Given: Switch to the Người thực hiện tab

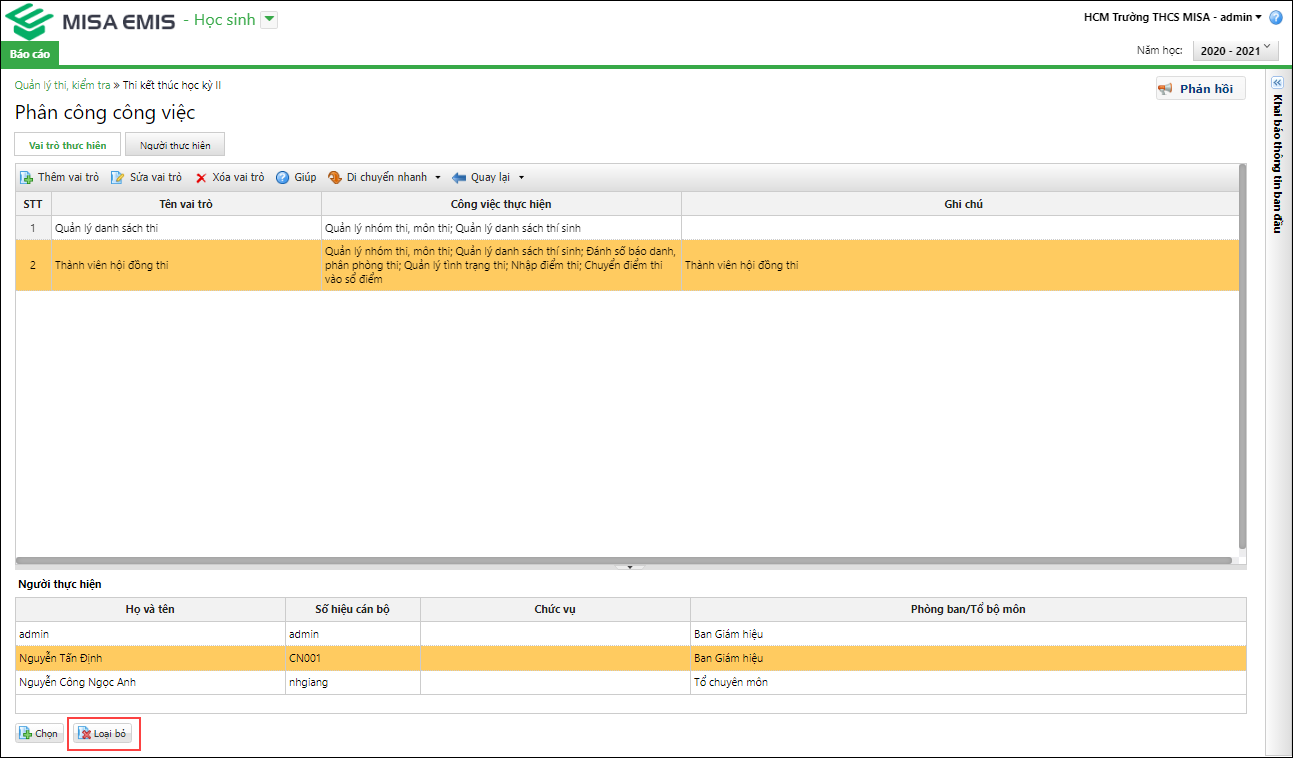Looking at the screenshot, I should (175, 145).
